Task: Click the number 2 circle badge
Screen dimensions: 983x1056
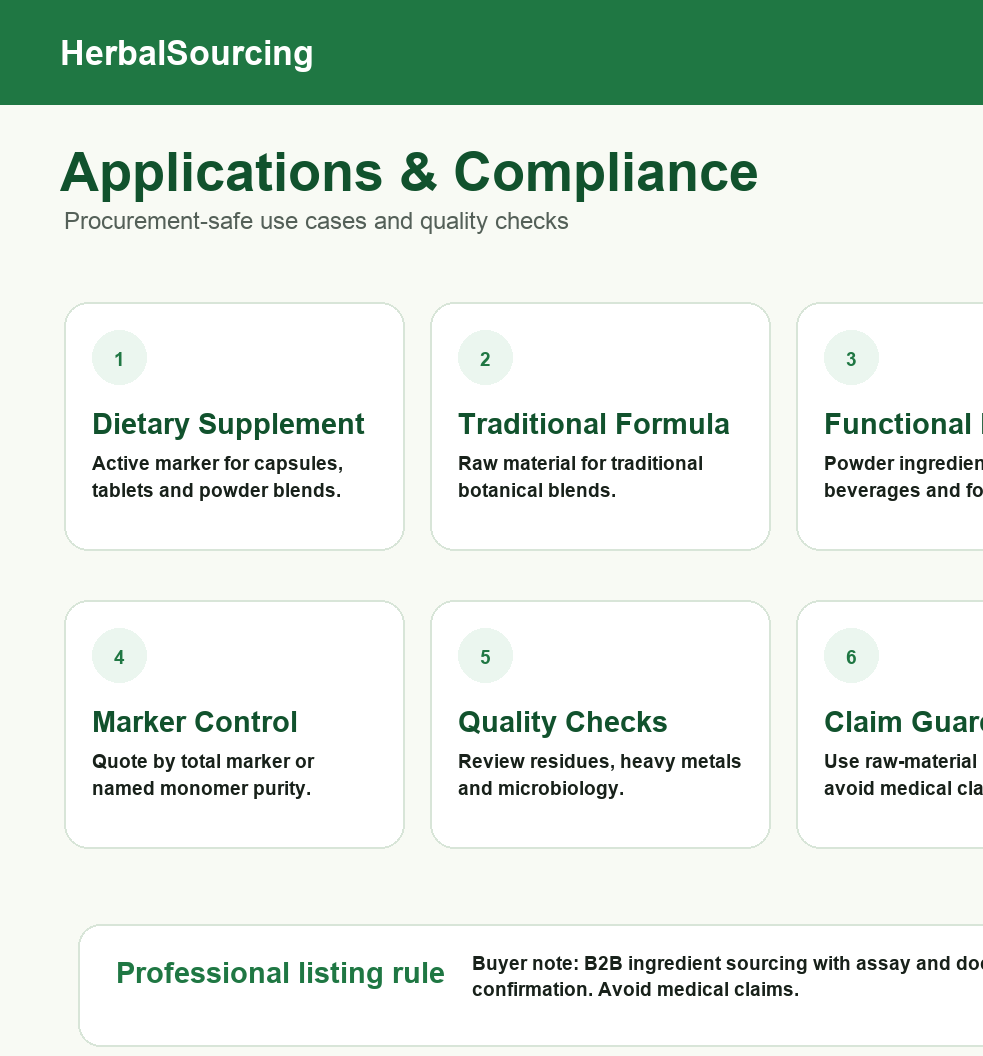Action: click(485, 358)
